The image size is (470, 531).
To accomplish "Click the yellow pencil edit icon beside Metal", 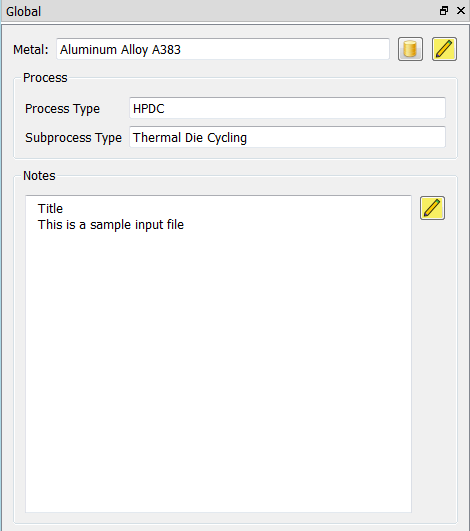I will pyautogui.click(x=444, y=49).
